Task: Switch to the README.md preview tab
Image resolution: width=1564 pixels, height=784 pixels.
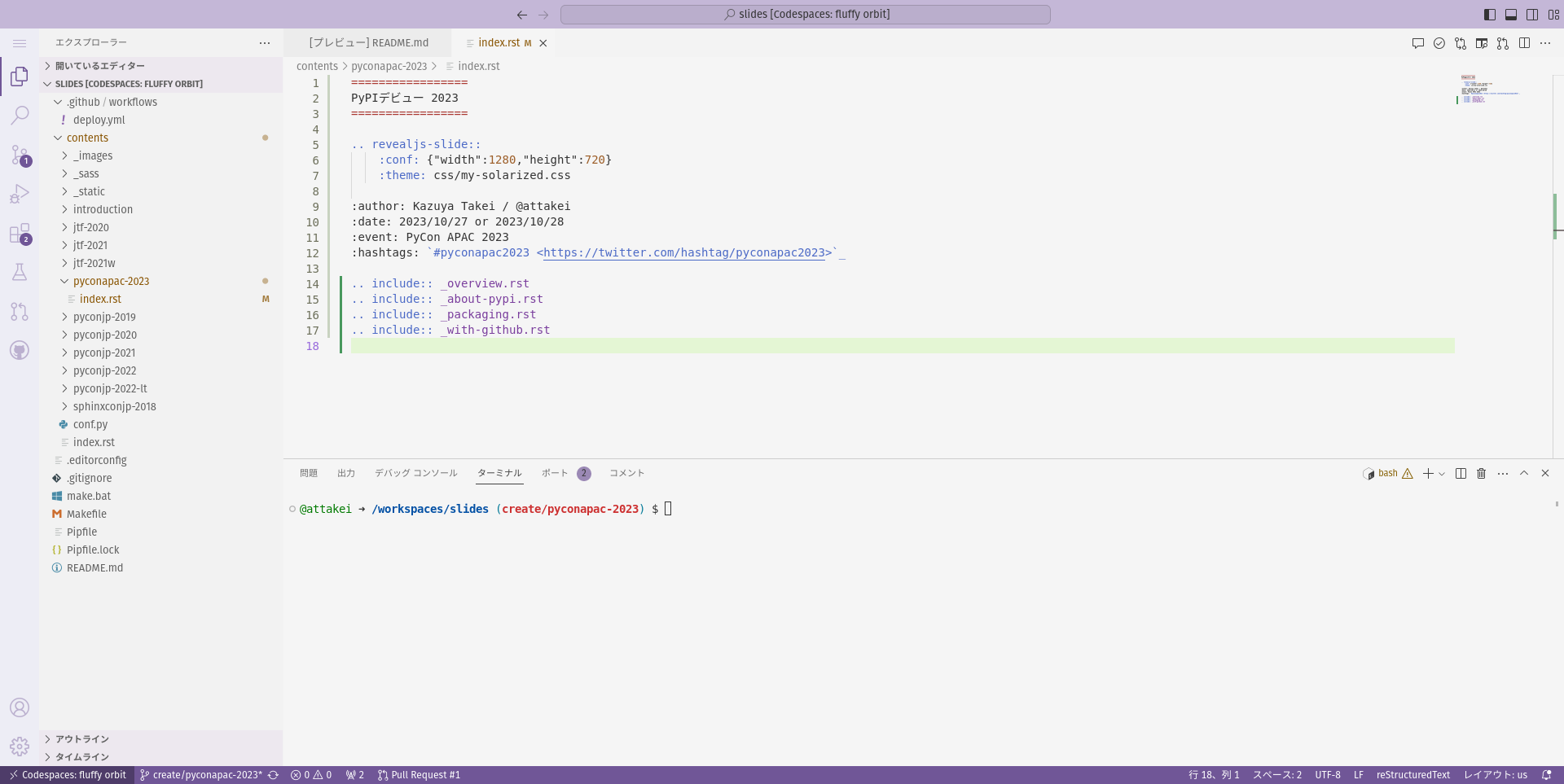Action: pos(368,42)
